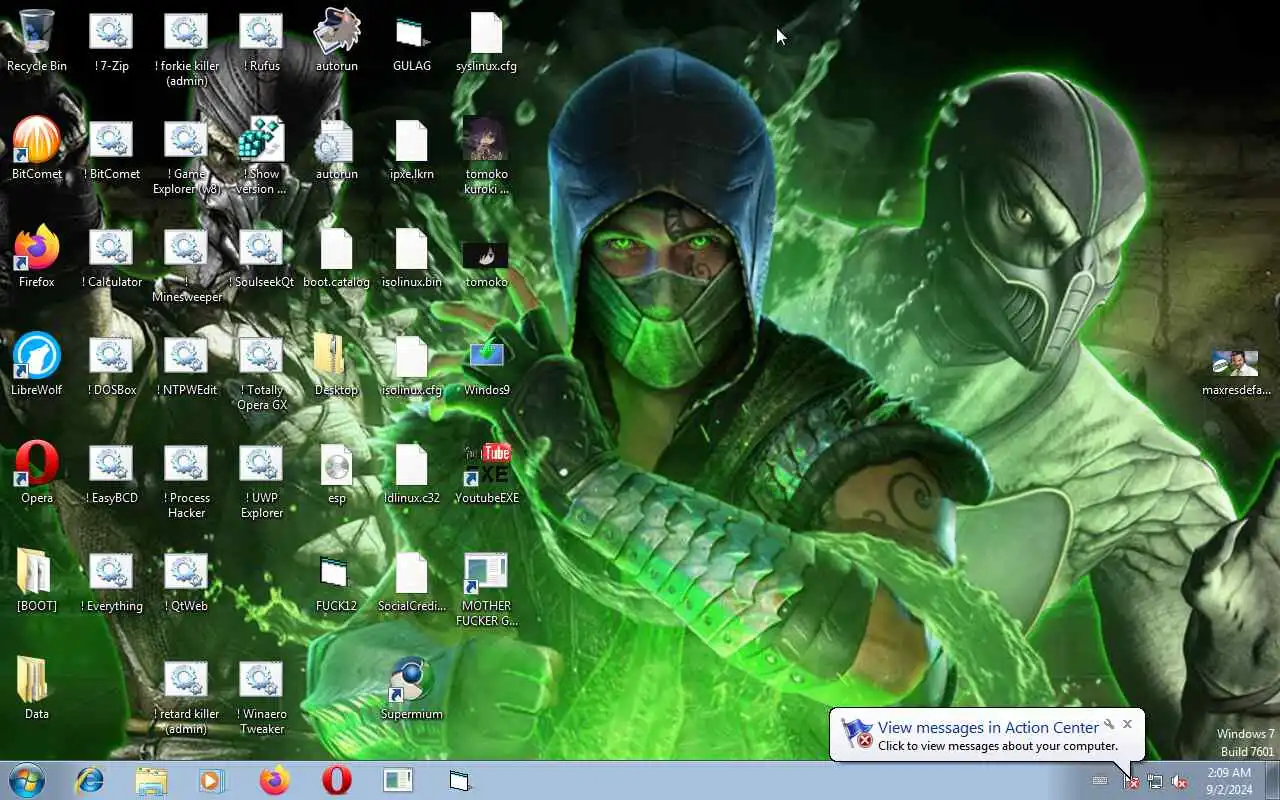Select the ! Minesweeper shortcut
Screen dimensions: 1280x800
click(x=187, y=264)
